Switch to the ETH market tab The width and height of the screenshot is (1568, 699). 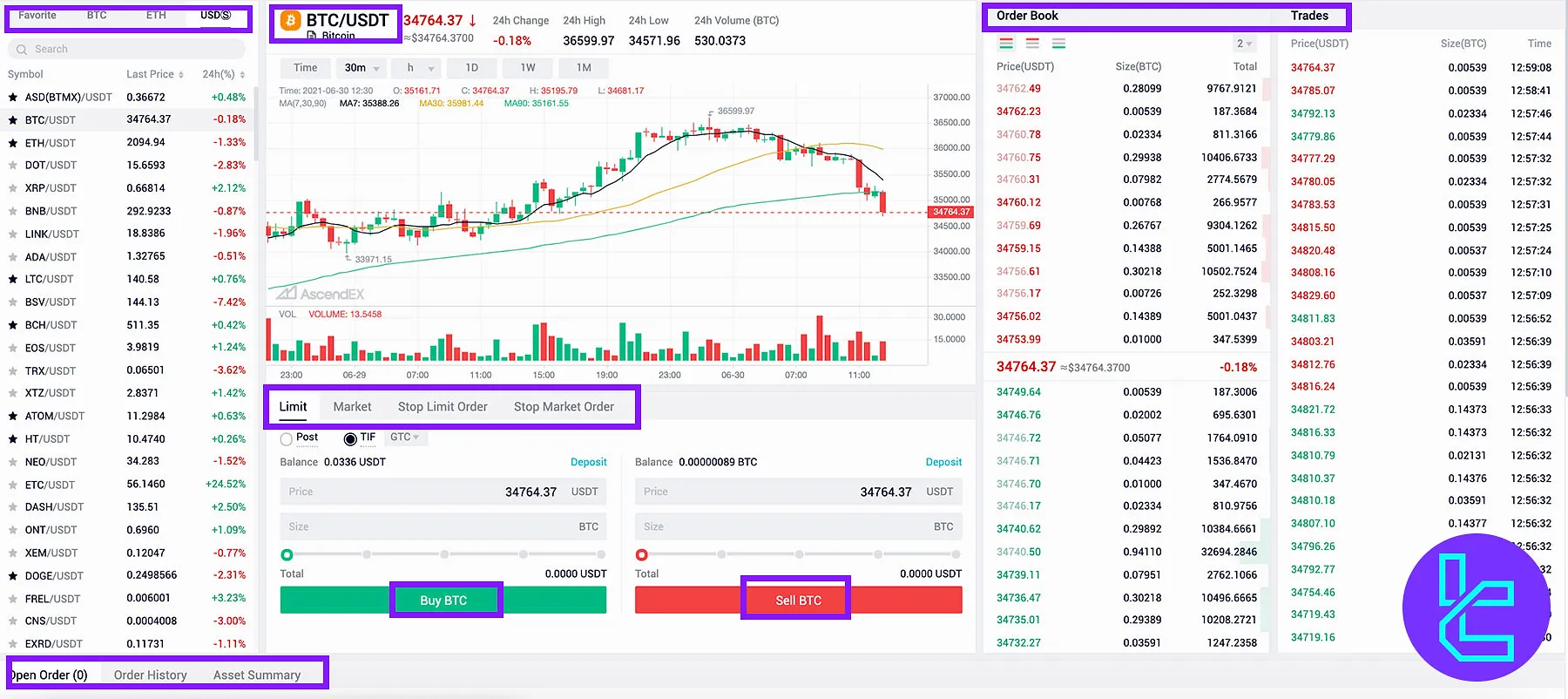[156, 16]
